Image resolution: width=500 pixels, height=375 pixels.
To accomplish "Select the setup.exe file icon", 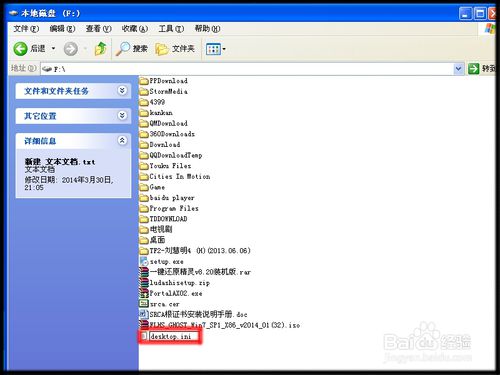I will click(144, 261).
